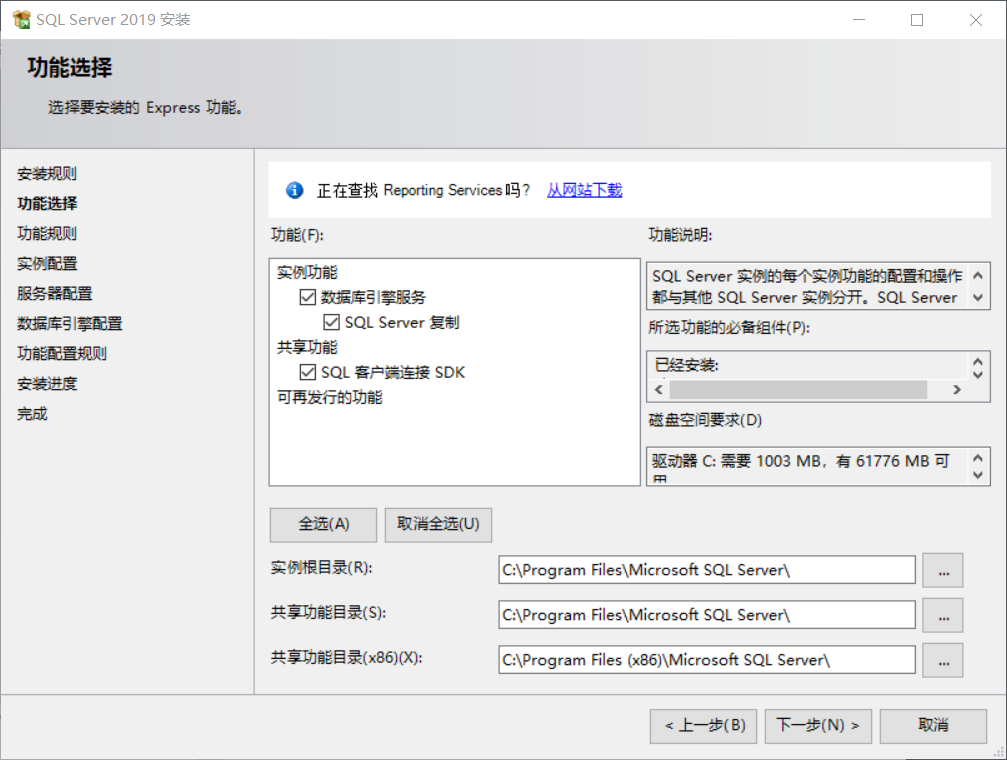Minimize the SQL Server 2019 安装 window
1007x760 pixels.
pyautogui.click(x=859, y=20)
